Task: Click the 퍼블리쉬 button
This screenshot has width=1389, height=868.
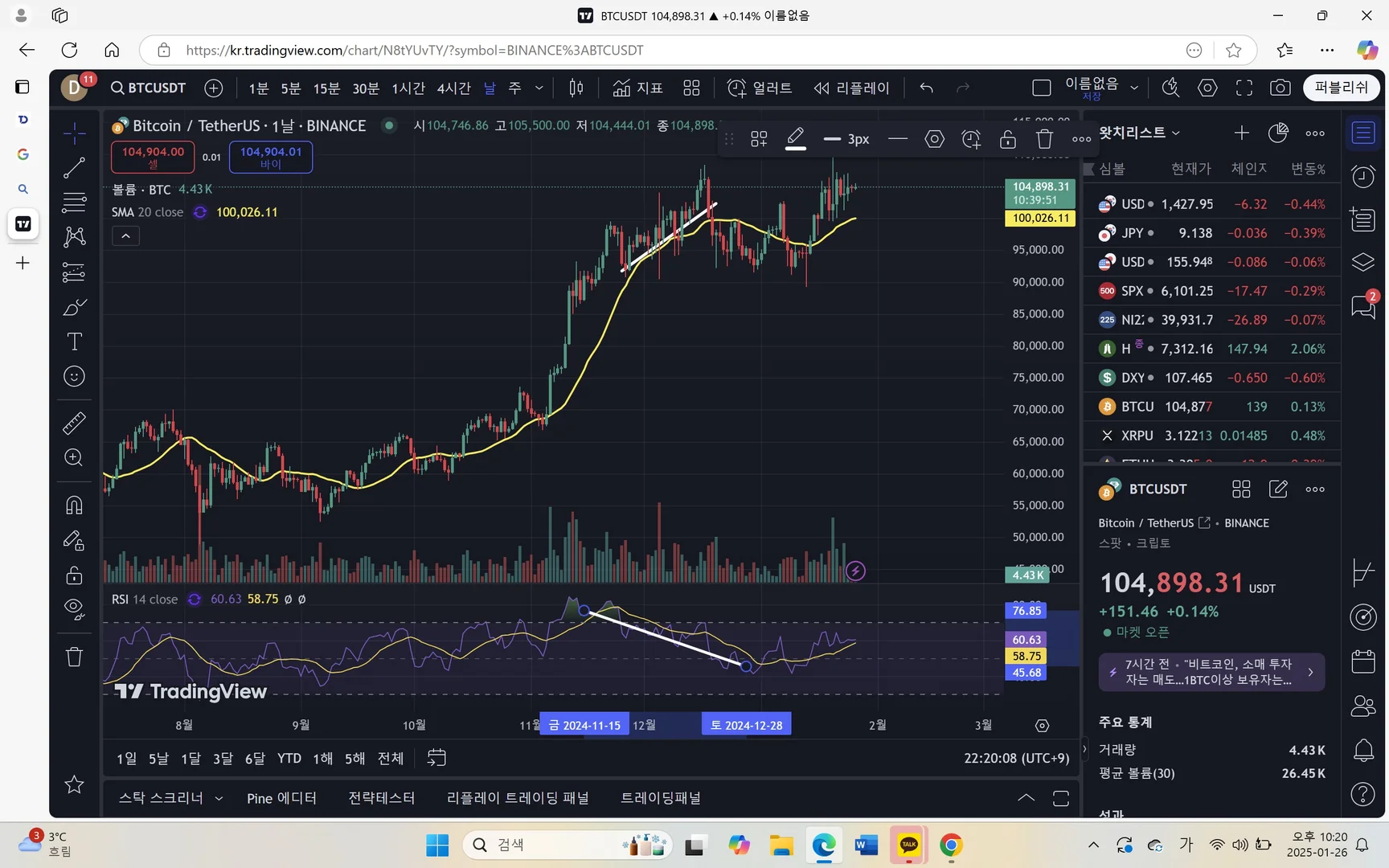Action: click(1342, 88)
